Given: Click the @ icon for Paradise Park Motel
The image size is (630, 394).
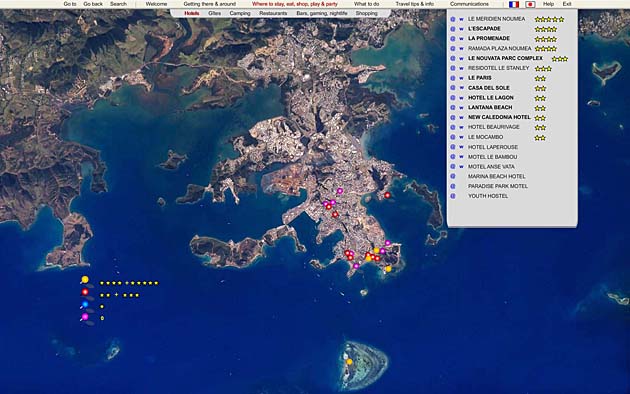Looking at the screenshot, I should pyautogui.click(x=453, y=186).
